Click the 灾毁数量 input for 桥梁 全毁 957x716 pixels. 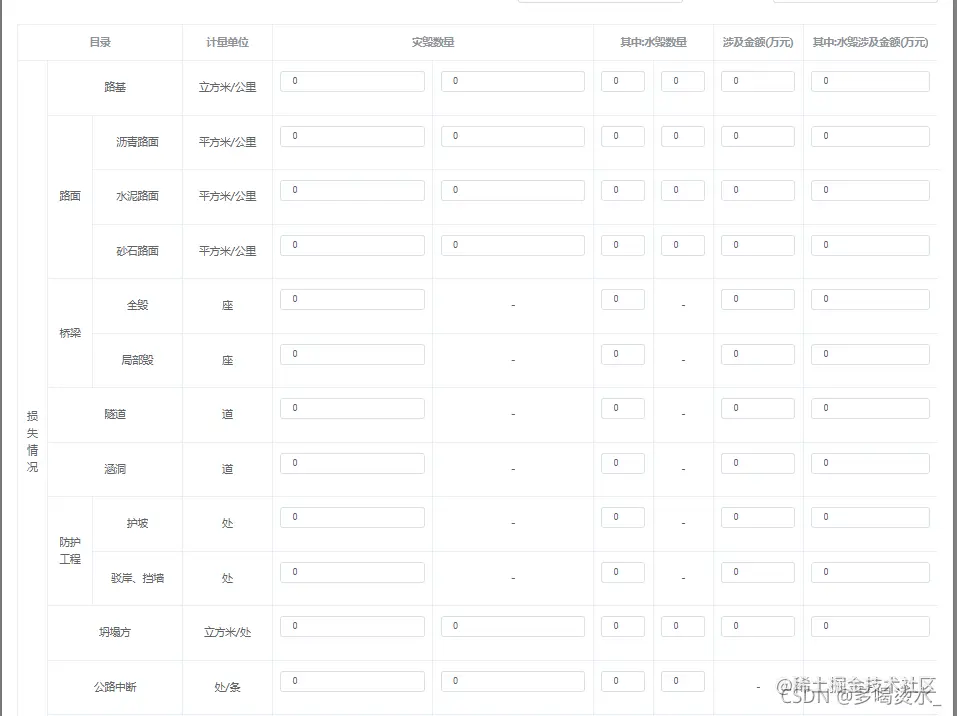click(352, 300)
